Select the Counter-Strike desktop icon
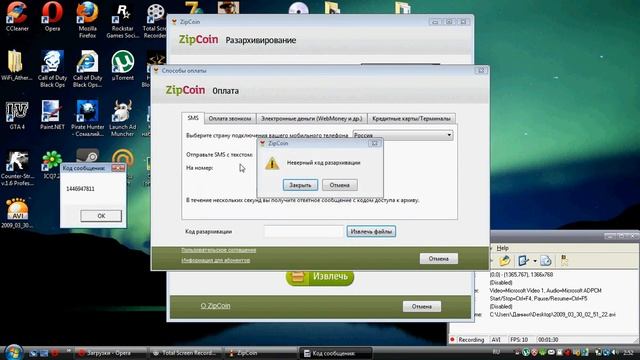640x360 pixels. pyautogui.click(x=17, y=168)
